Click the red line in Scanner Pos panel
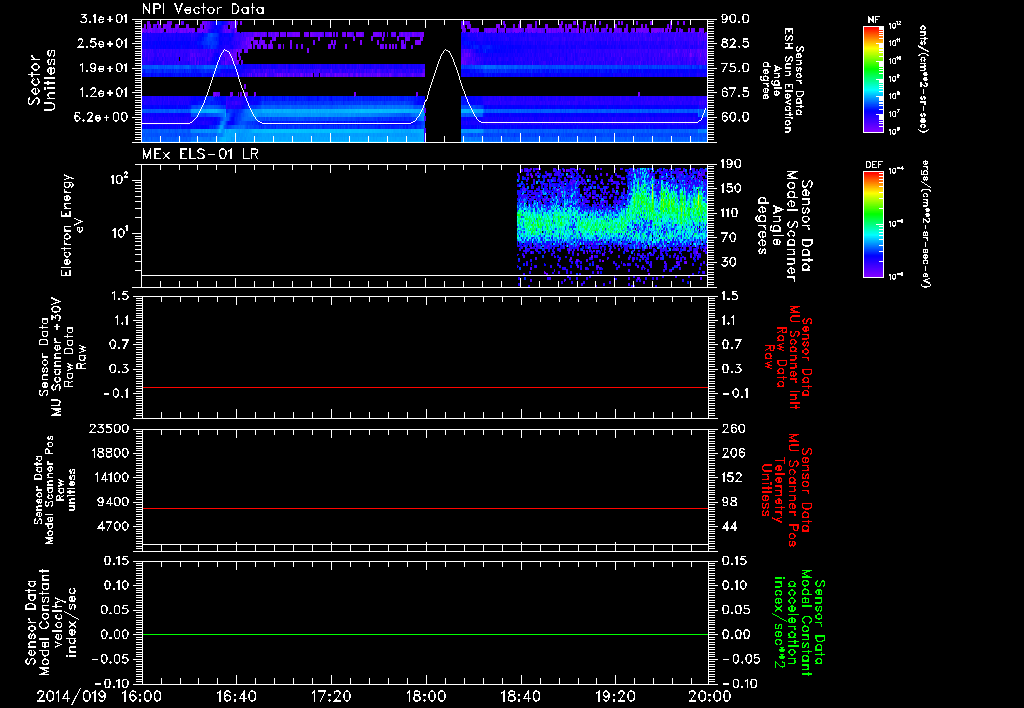Viewport: 1024px width, 708px height. click(x=425, y=508)
